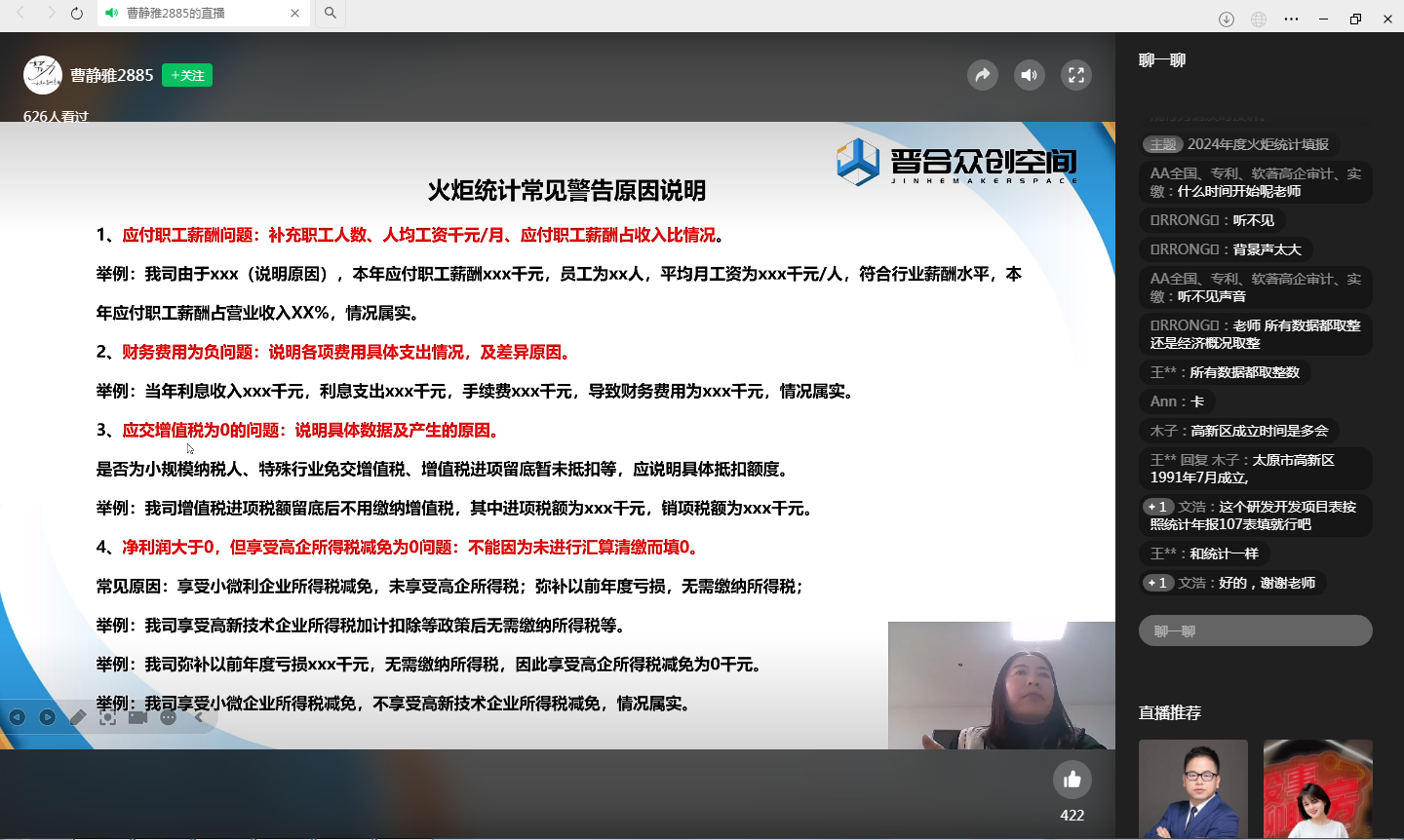
Task: Close the 曹静雅2885的直播 tab
Action: coord(294,14)
